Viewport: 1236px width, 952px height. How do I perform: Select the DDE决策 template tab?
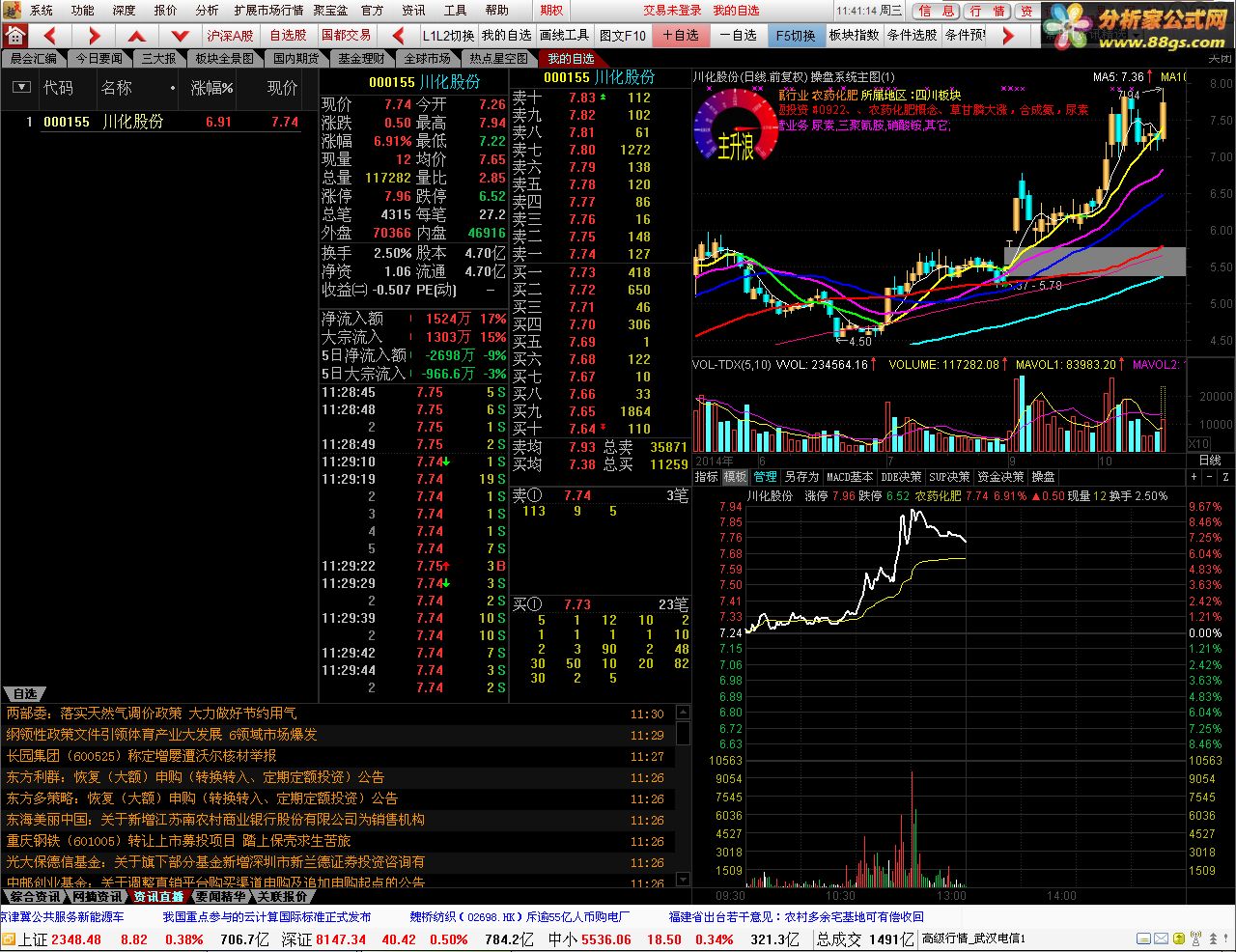coord(902,477)
